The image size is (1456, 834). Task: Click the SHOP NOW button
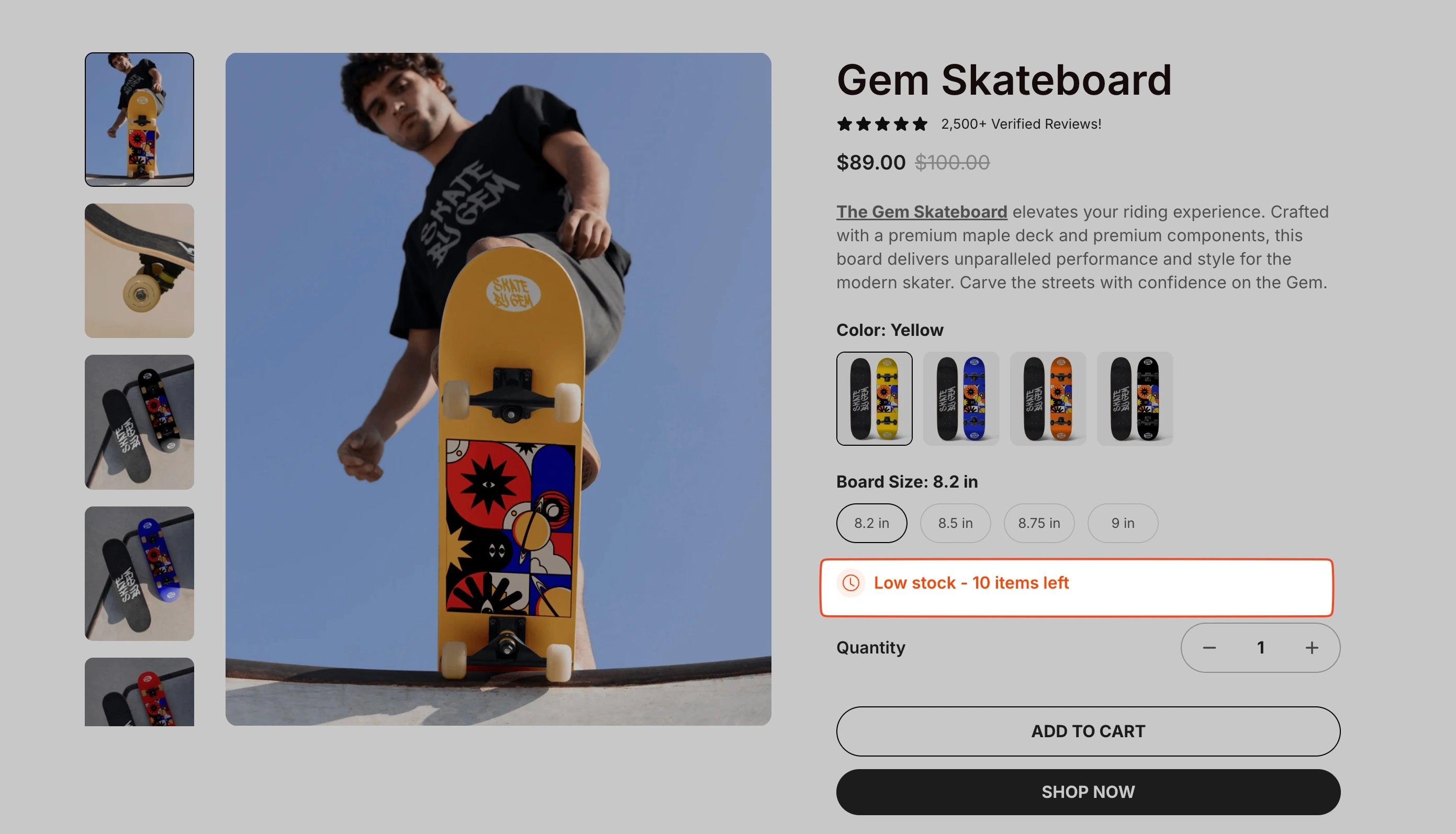pyautogui.click(x=1088, y=792)
